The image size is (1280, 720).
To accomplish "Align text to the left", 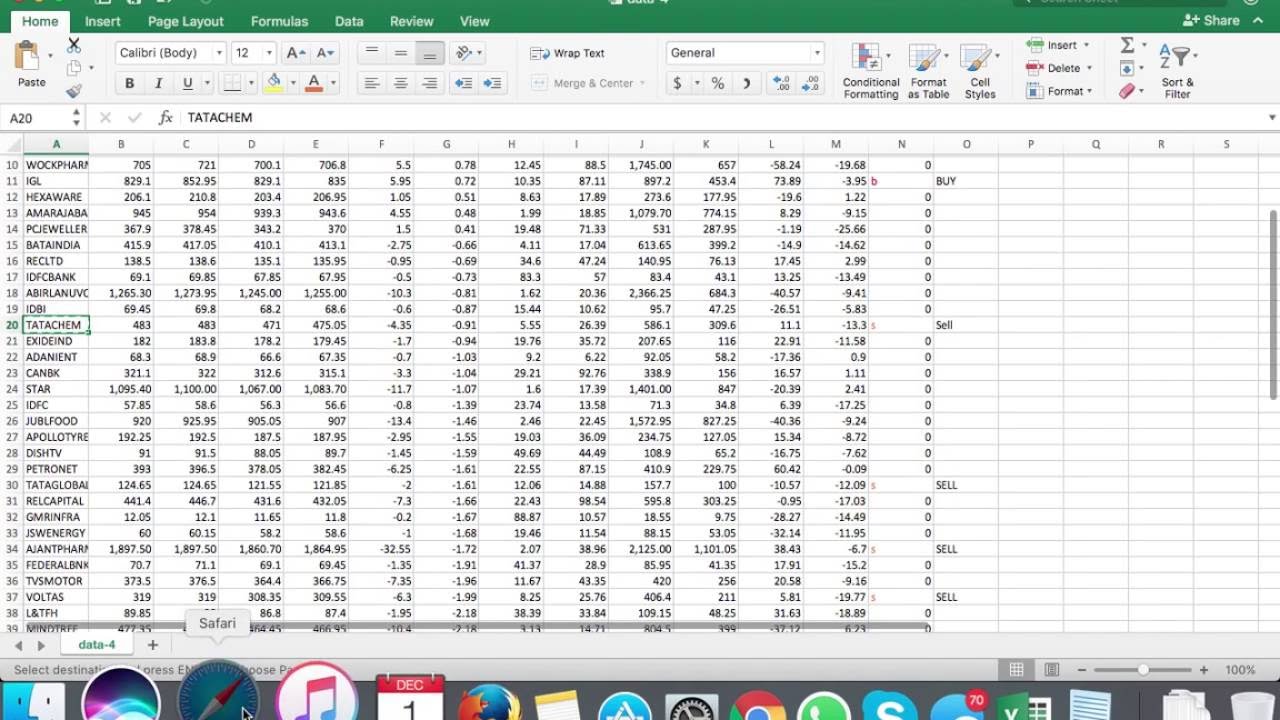I will tap(372, 83).
